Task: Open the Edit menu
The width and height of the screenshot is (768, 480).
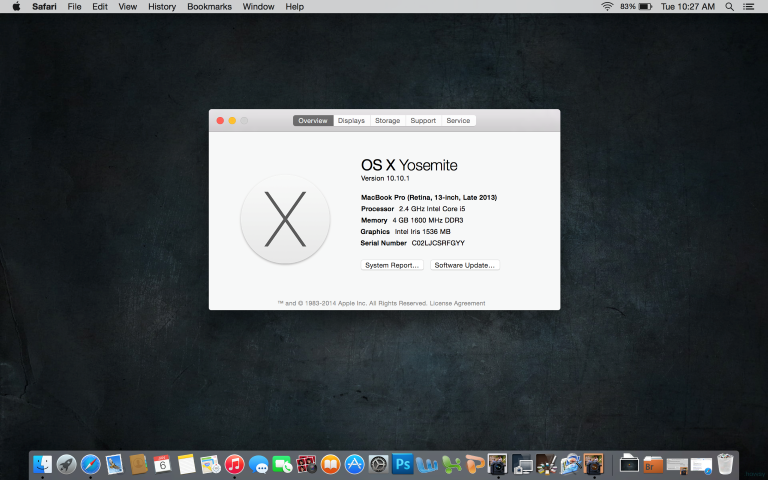Action: [100, 6]
